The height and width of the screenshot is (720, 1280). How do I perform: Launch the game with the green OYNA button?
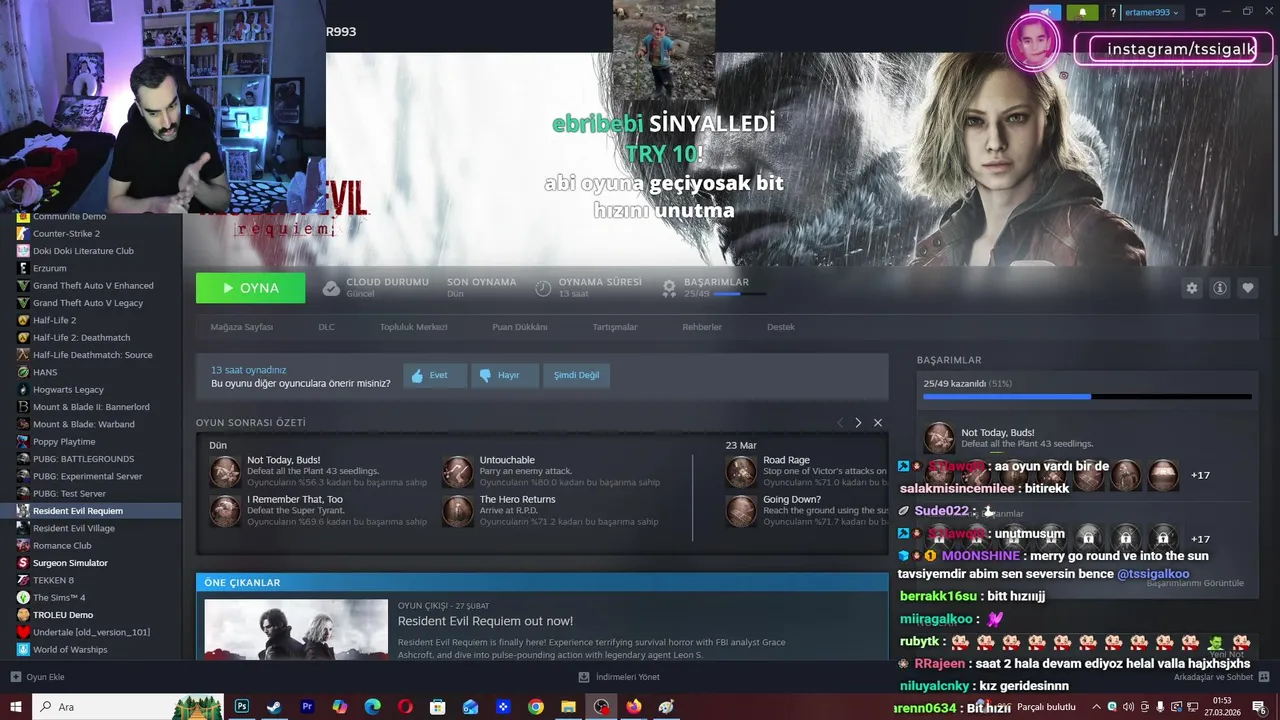[251, 288]
